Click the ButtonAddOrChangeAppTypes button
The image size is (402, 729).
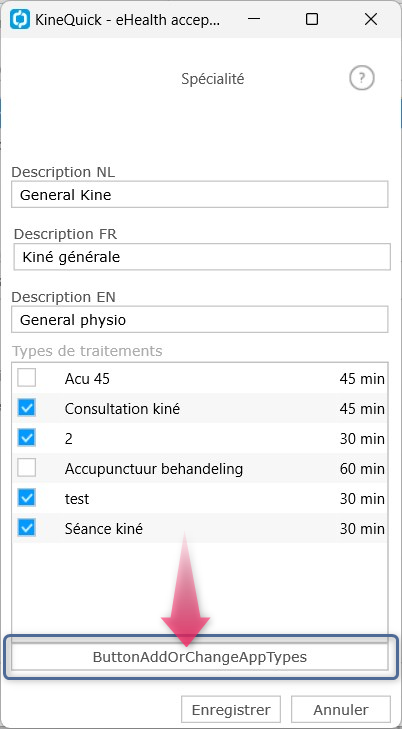[x=200, y=657]
